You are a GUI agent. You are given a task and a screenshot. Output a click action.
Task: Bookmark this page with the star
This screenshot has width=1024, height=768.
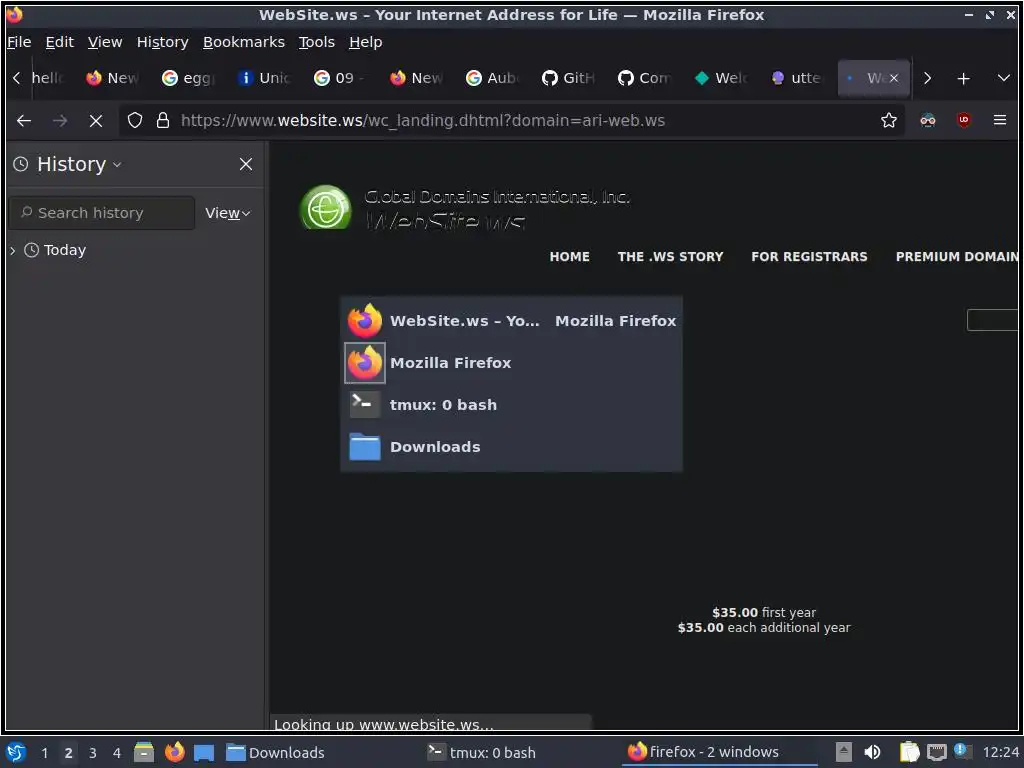pyautogui.click(x=888, y=120)
